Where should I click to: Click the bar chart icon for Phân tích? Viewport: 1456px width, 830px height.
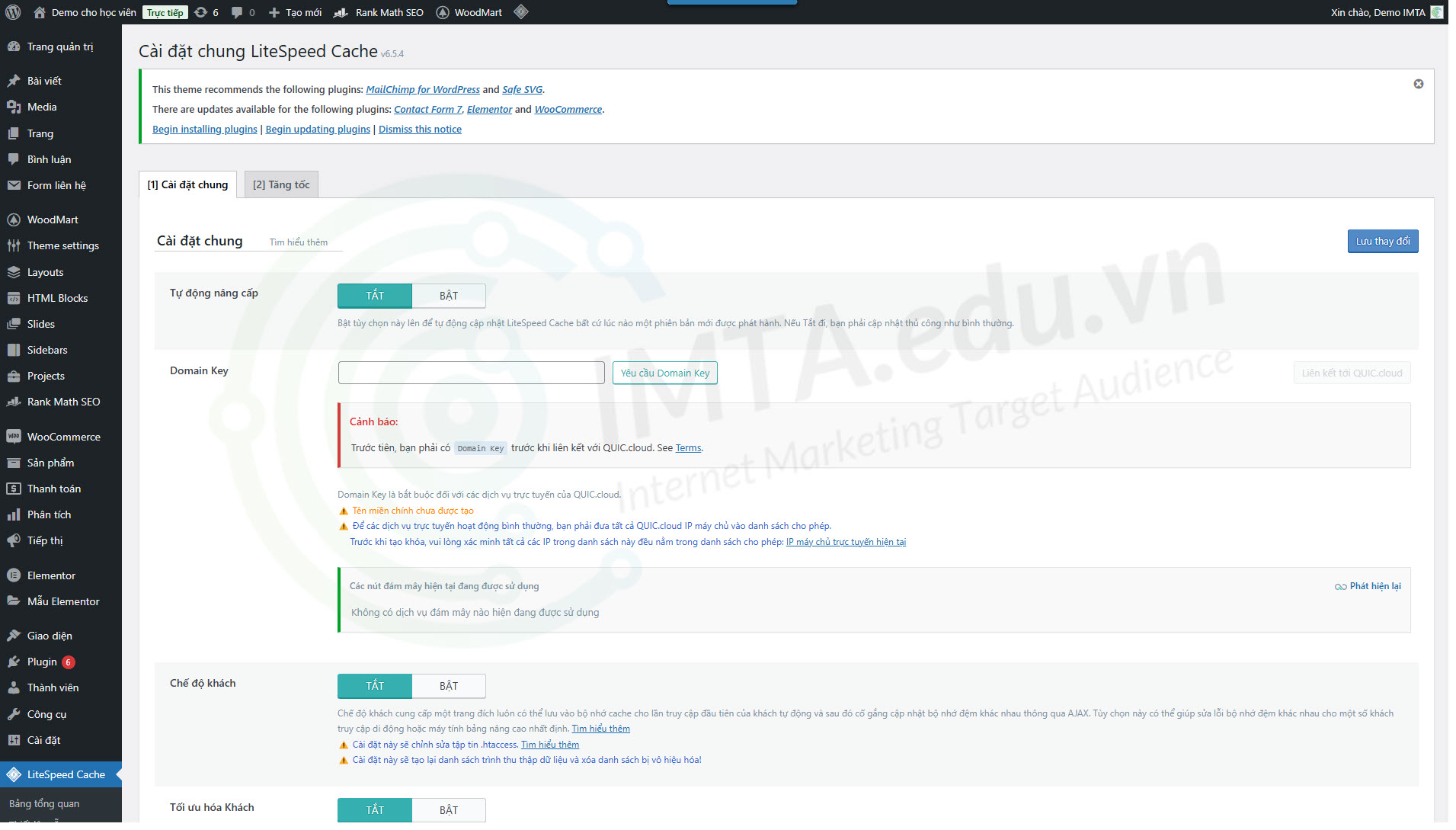(14, 514)
